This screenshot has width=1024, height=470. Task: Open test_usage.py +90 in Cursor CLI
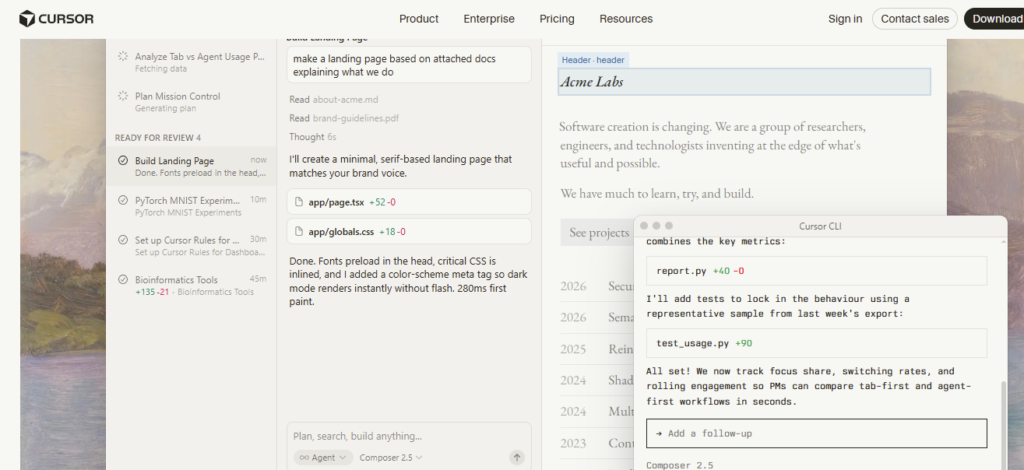pyautogui.click(x=816, y=343)
